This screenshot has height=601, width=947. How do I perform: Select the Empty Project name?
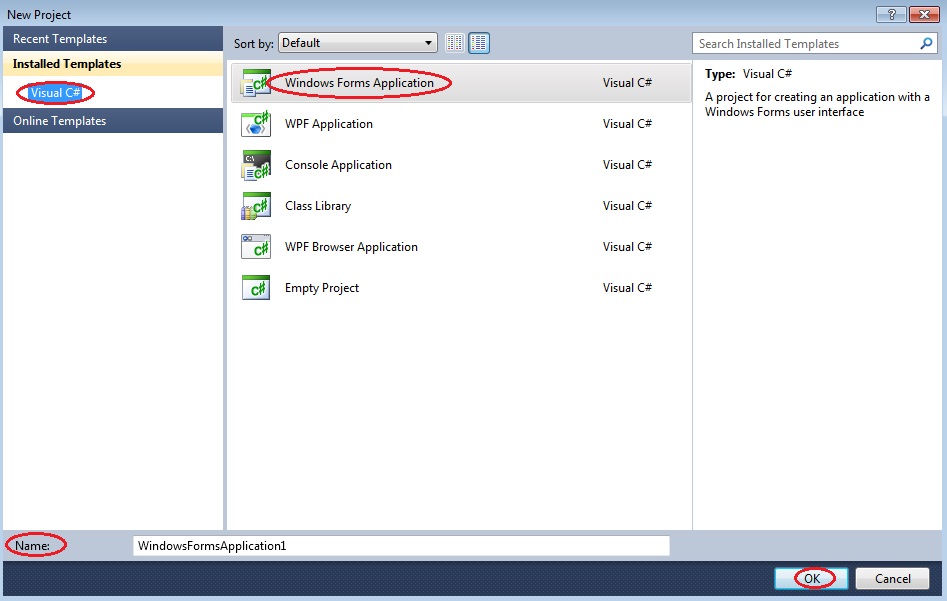tap(322, 288)
